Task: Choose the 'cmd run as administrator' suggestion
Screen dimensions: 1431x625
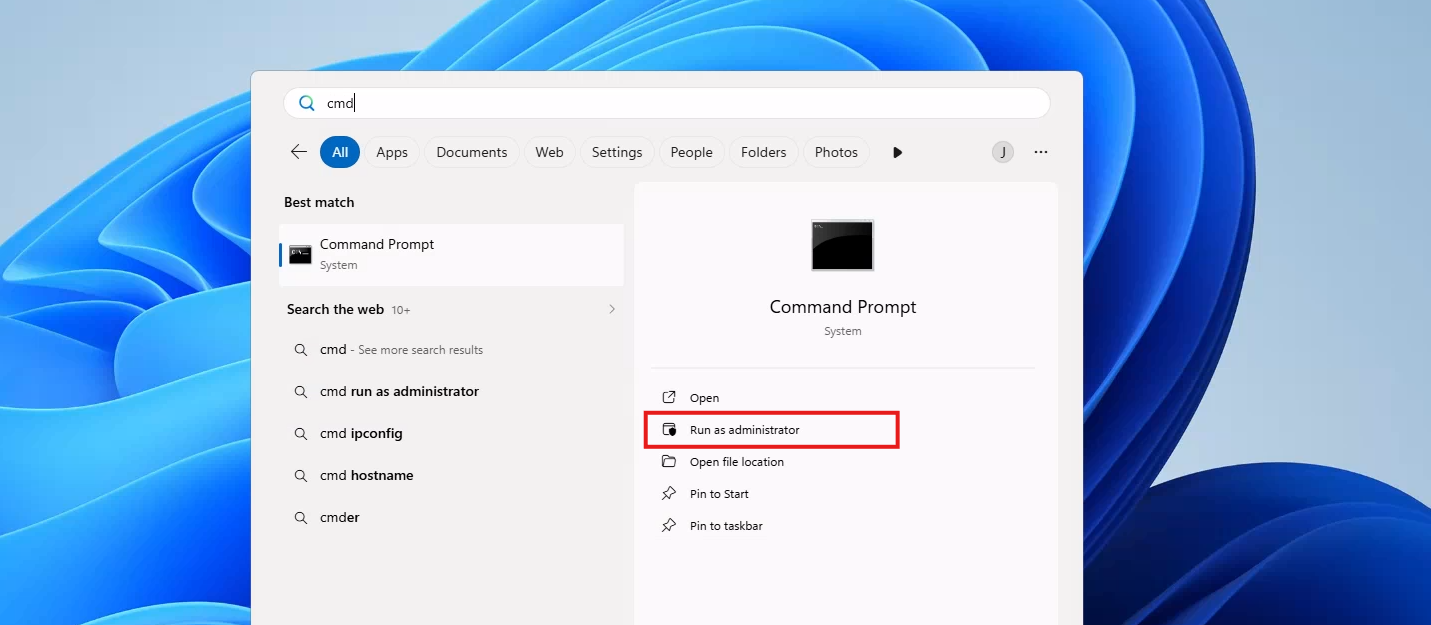Action: tap(451, 392)
